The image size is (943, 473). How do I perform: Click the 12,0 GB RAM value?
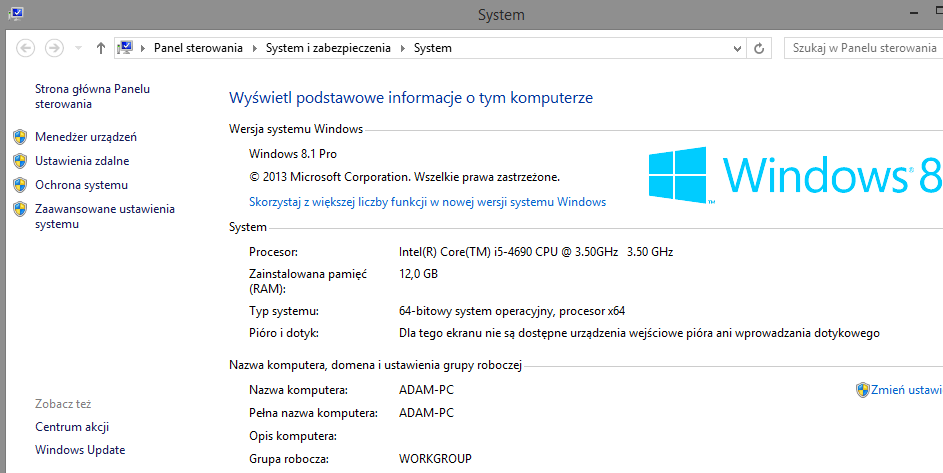[x=419, y=274]
